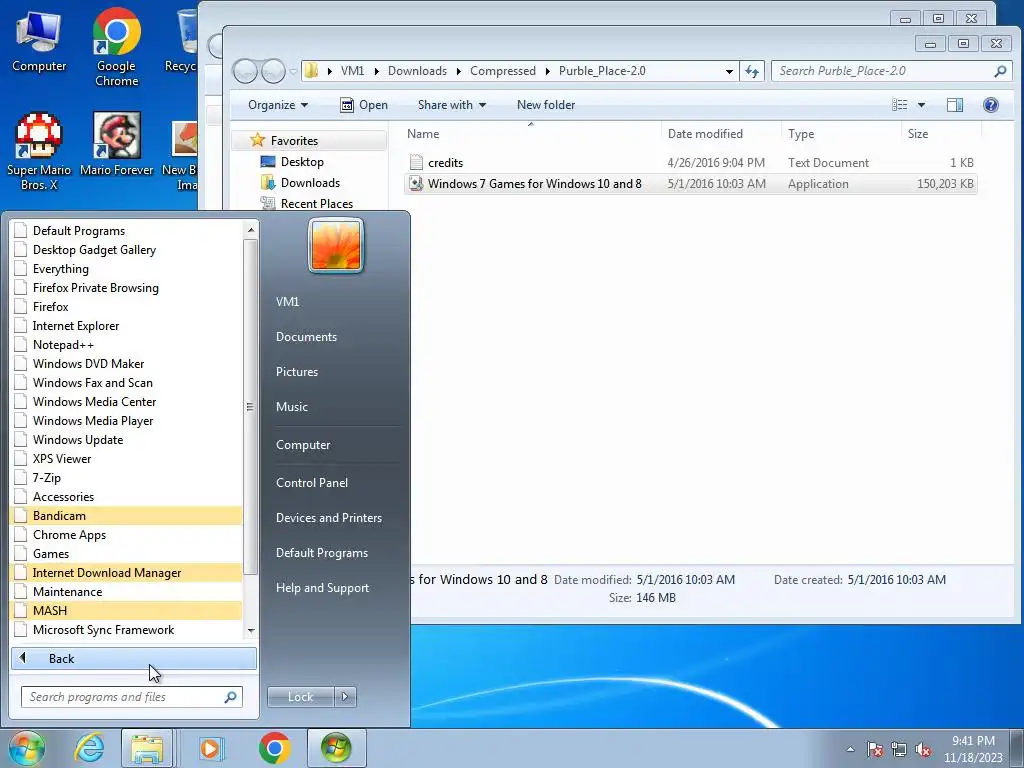Click the user account picture in Start menu
The image size is (1024, 768).
coord(336,246)
